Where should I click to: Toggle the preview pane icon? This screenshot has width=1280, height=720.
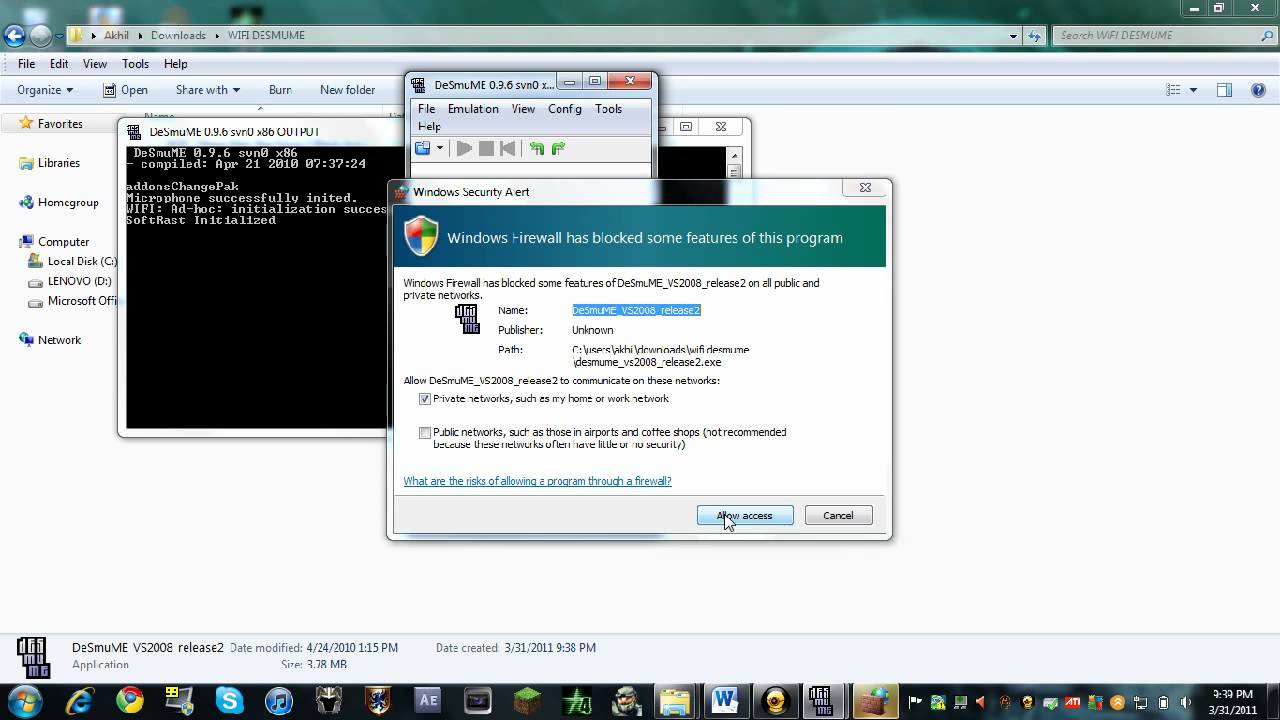1224,90
